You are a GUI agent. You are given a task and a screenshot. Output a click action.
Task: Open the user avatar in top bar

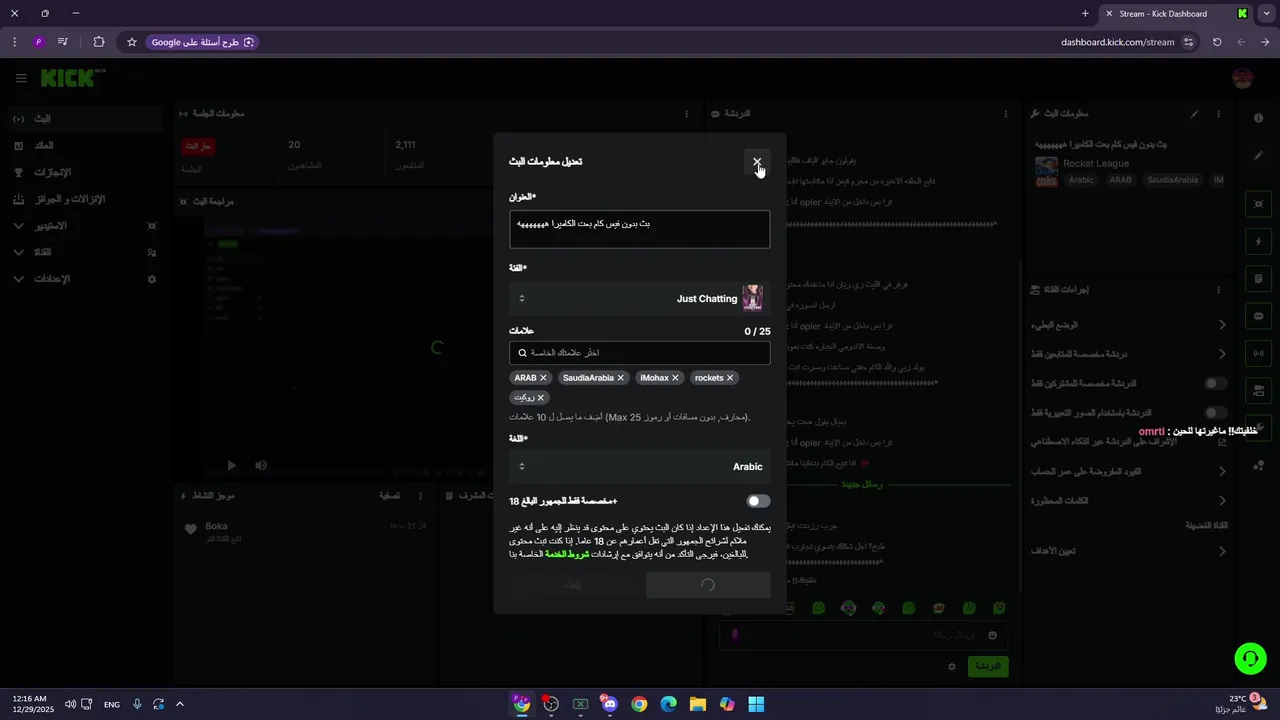point(1242,78)
